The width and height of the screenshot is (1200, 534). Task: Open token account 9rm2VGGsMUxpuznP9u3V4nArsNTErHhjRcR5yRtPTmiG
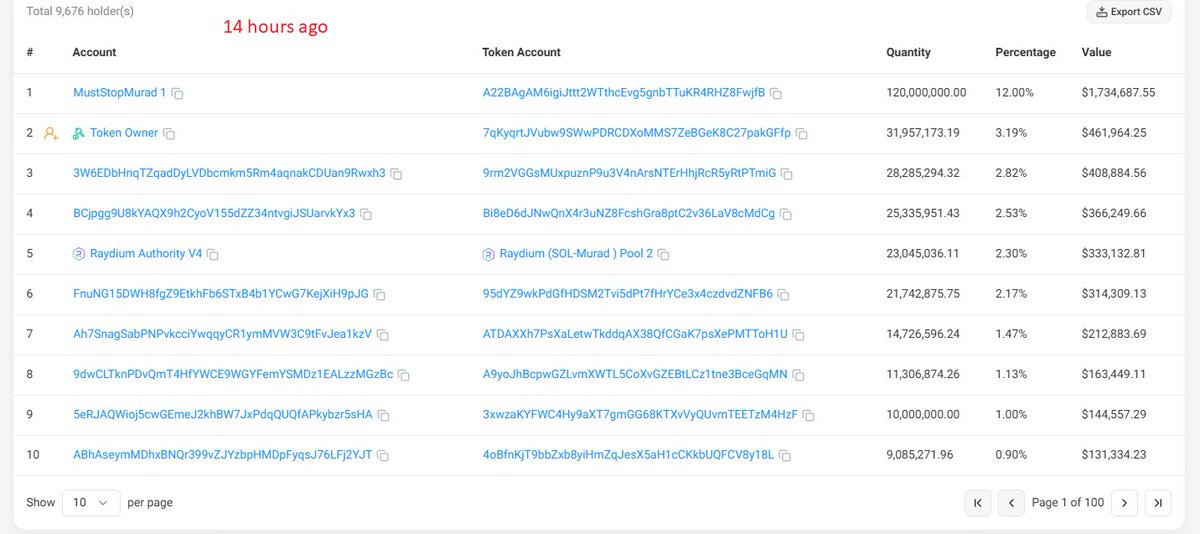coord(630,173)
